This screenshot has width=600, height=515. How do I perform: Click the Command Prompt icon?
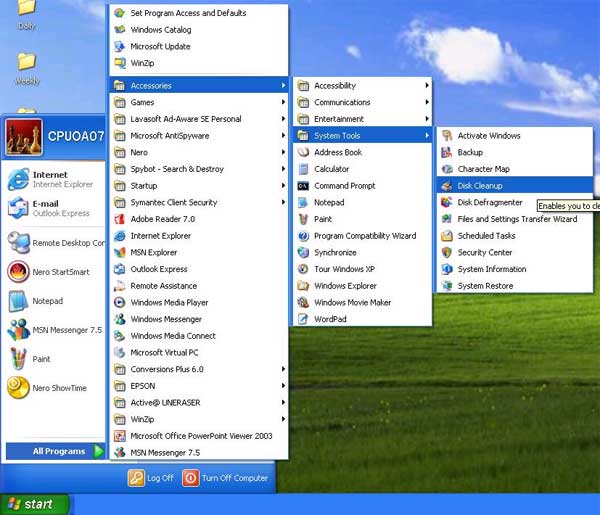(x=303, y=186)
